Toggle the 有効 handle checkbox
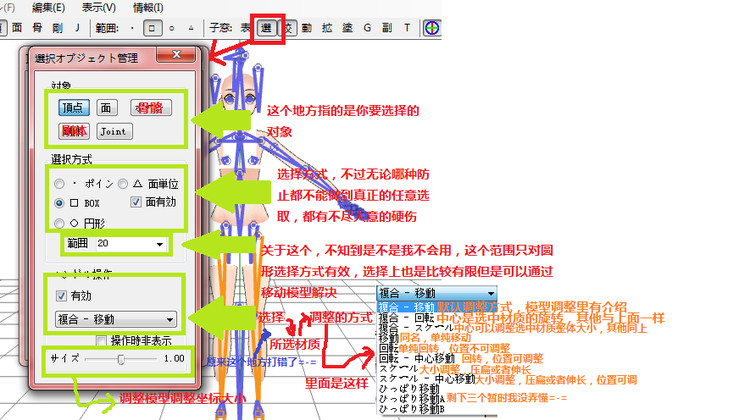This screenshot has width=750, height=420. (x=61, y=296)
